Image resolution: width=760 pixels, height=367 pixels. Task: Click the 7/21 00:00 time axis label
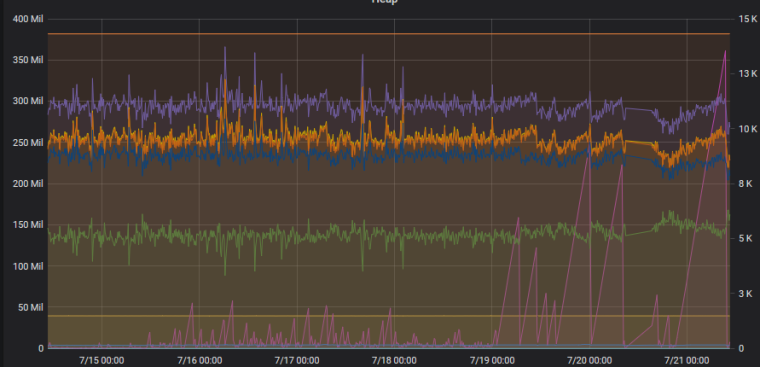pos(687,361)
